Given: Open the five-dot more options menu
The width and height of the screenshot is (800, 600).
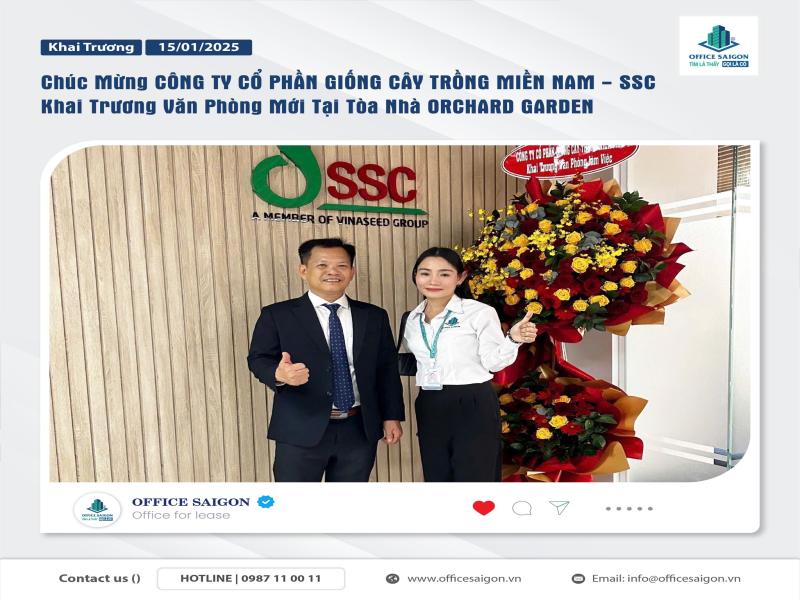Looking at the screenshot, I should point(629,509).
